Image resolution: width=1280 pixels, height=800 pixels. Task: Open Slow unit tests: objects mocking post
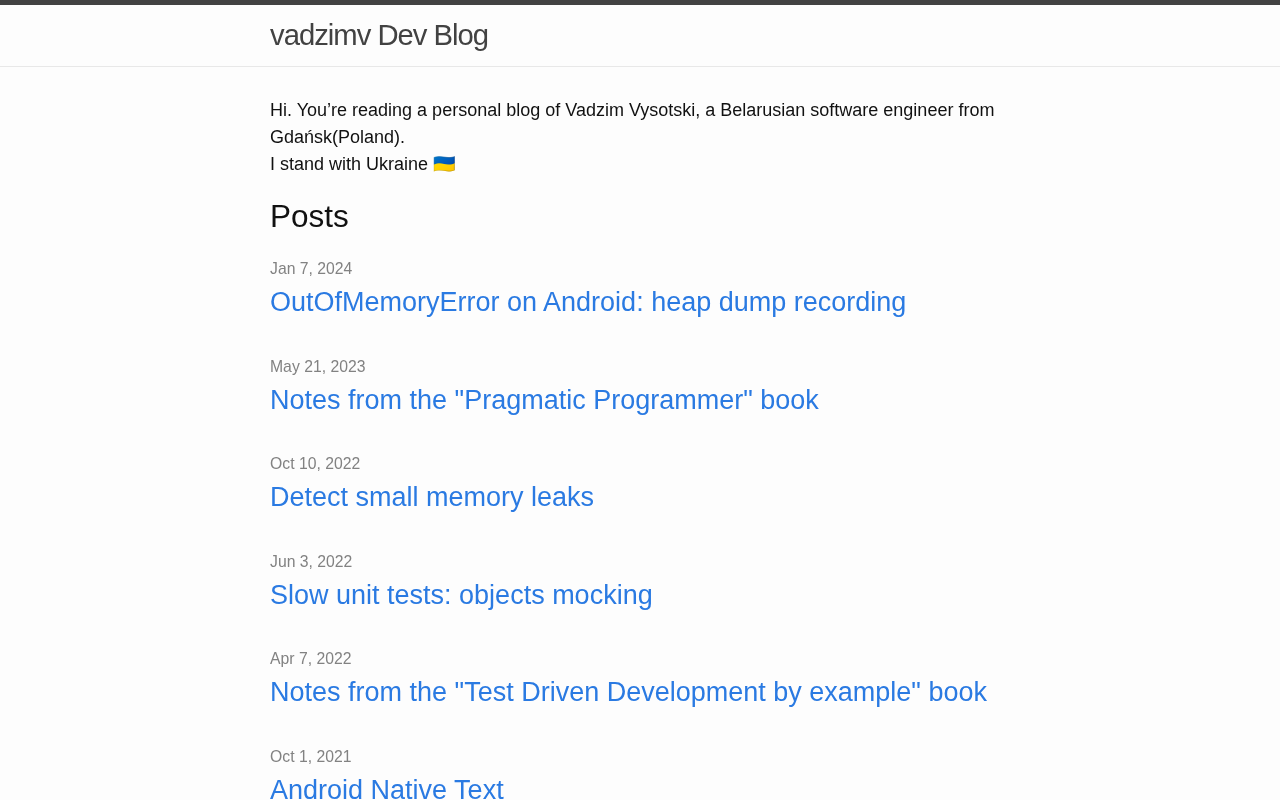click(461, 595)
